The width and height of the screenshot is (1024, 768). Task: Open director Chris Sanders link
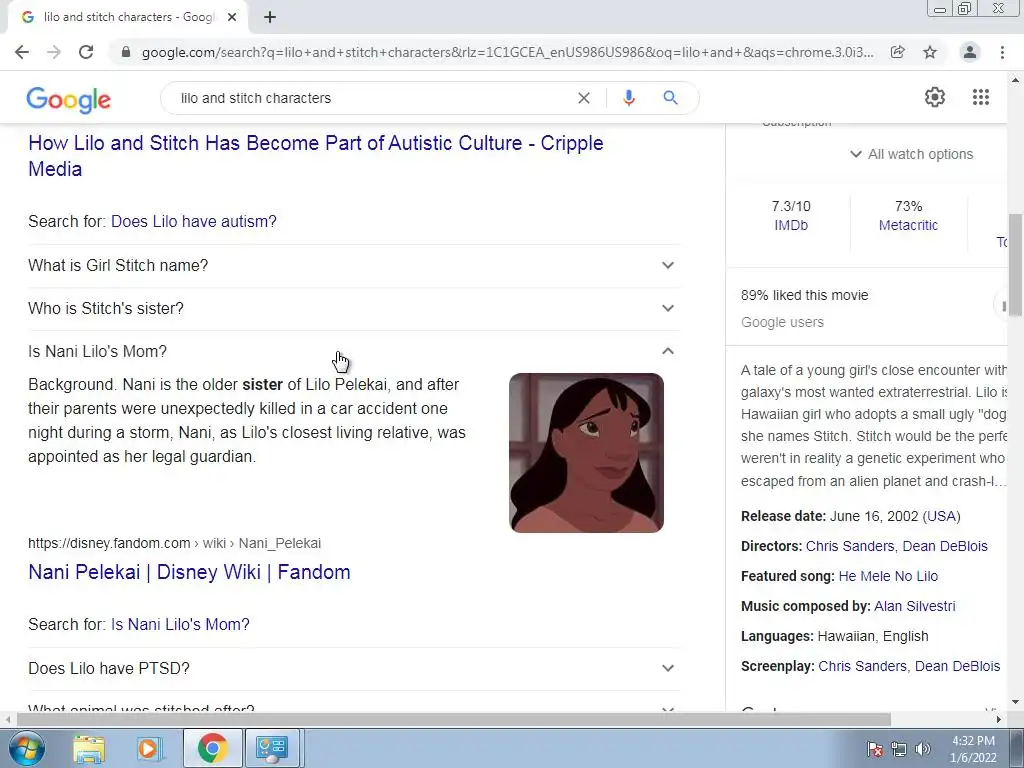tap(850, 546)
